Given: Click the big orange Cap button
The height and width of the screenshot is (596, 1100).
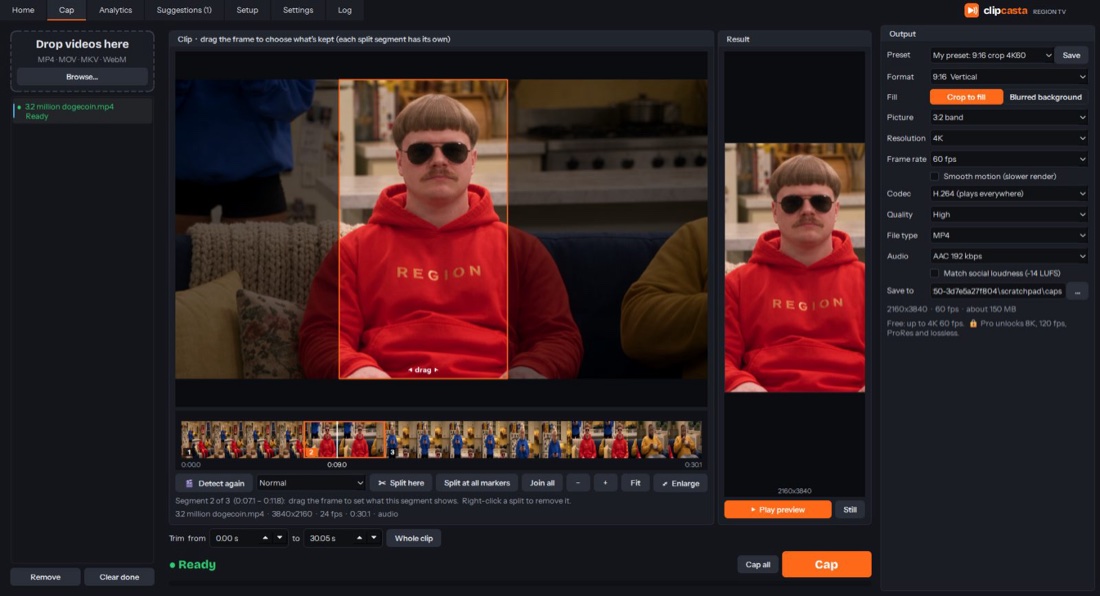Looking at the screenshot, I should pos(826,564).
